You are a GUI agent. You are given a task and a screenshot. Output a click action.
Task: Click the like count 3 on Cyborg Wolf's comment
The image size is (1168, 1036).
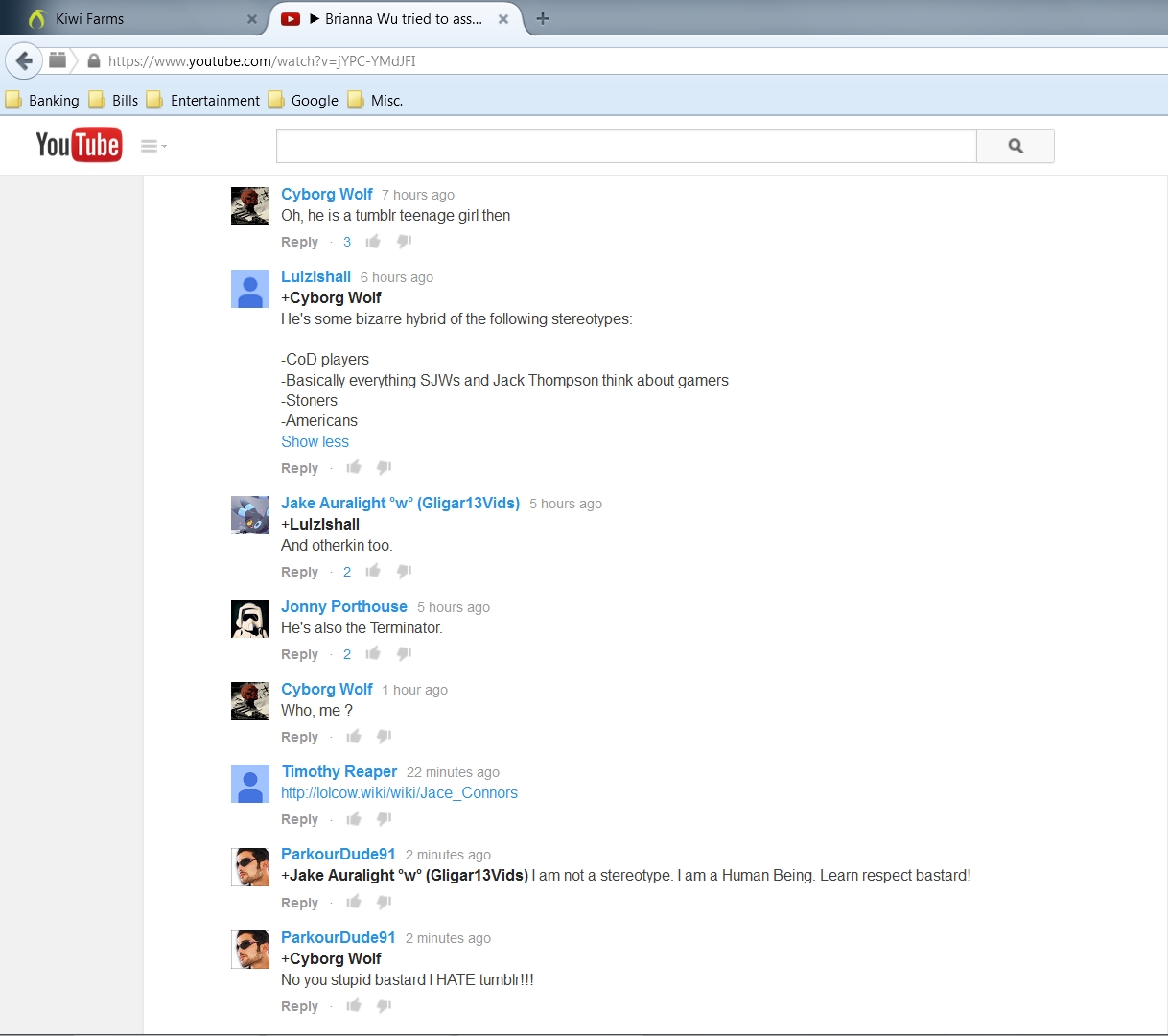click(347, 242)
